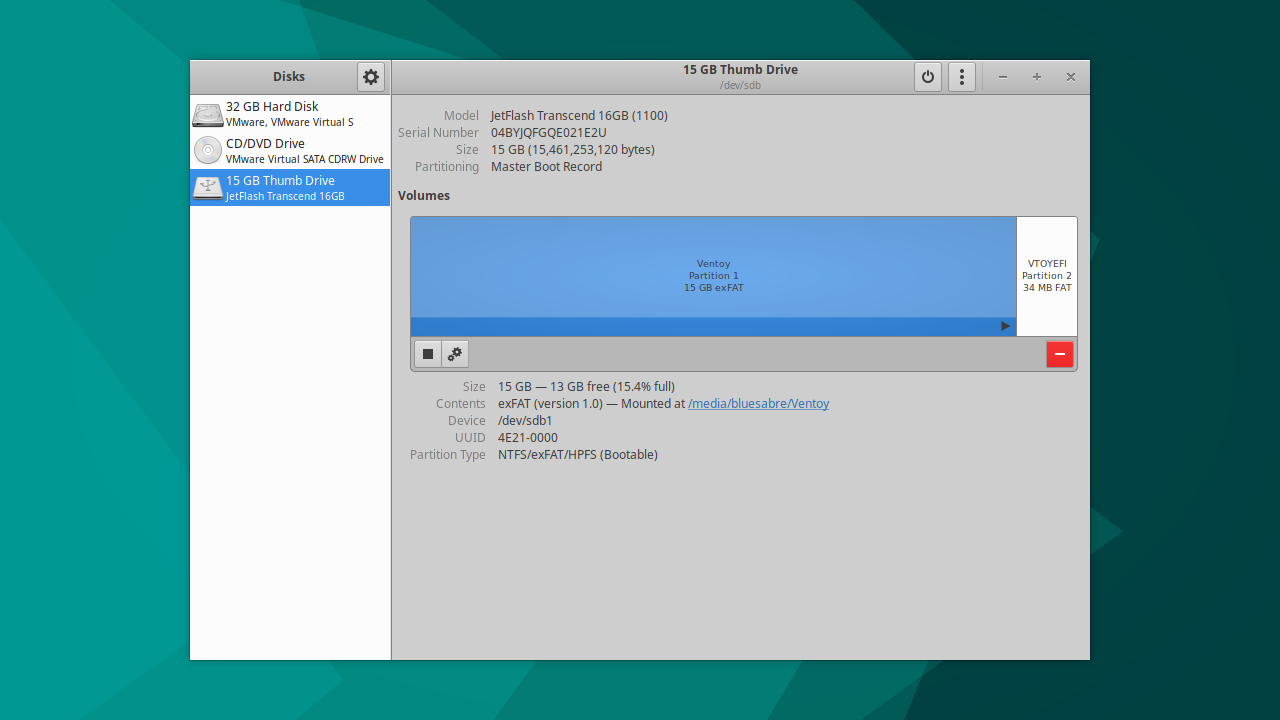
Task: Click the hard disk icon beside 32 GB entry
Action: [x=208, y=113]
